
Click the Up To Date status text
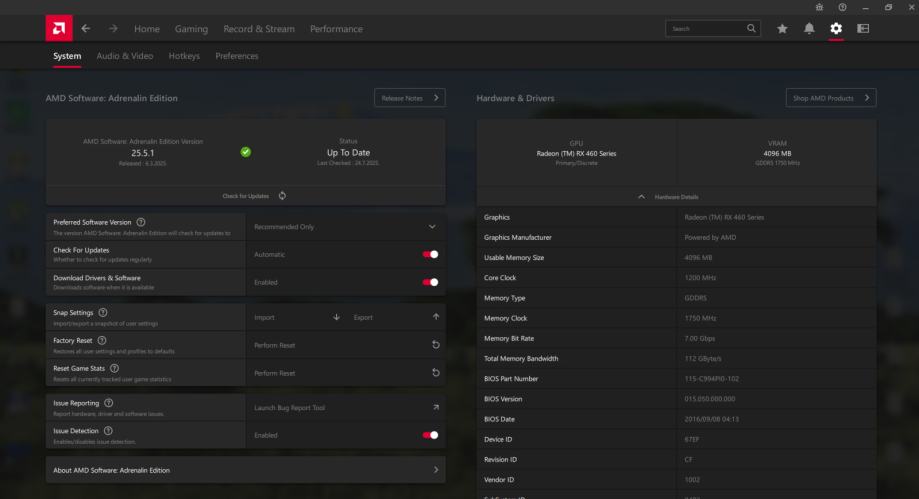(x=348, y=152)
